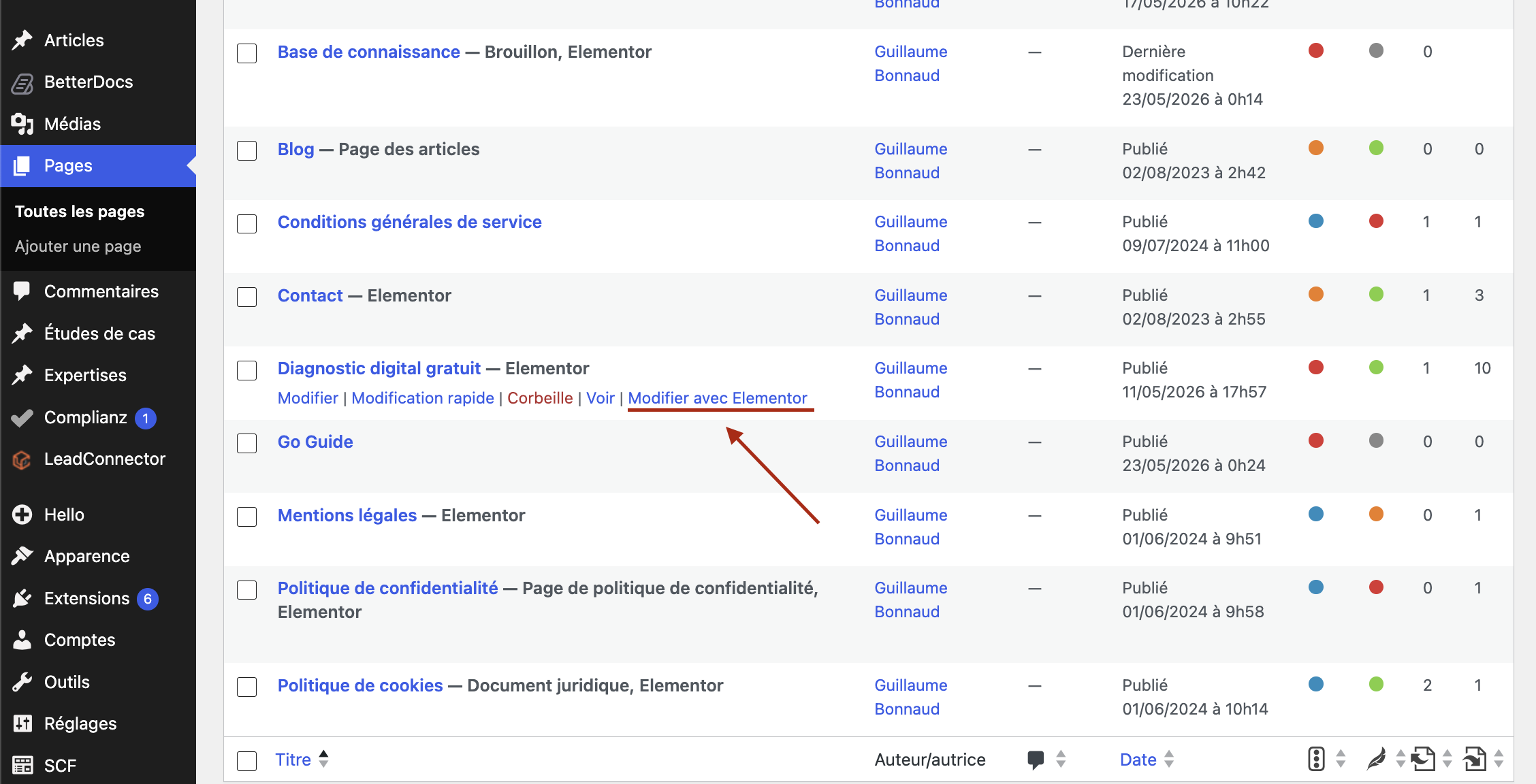Click the Apparence paintbrush icon
1536x784 pixels.
[22, 556]
